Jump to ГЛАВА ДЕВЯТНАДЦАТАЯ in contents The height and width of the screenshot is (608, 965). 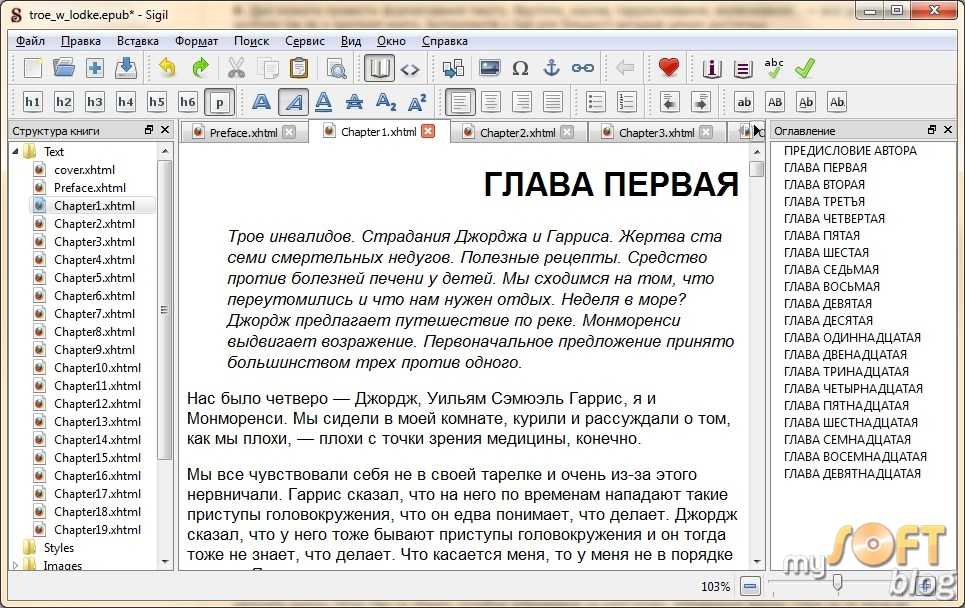tap(852, 474)
